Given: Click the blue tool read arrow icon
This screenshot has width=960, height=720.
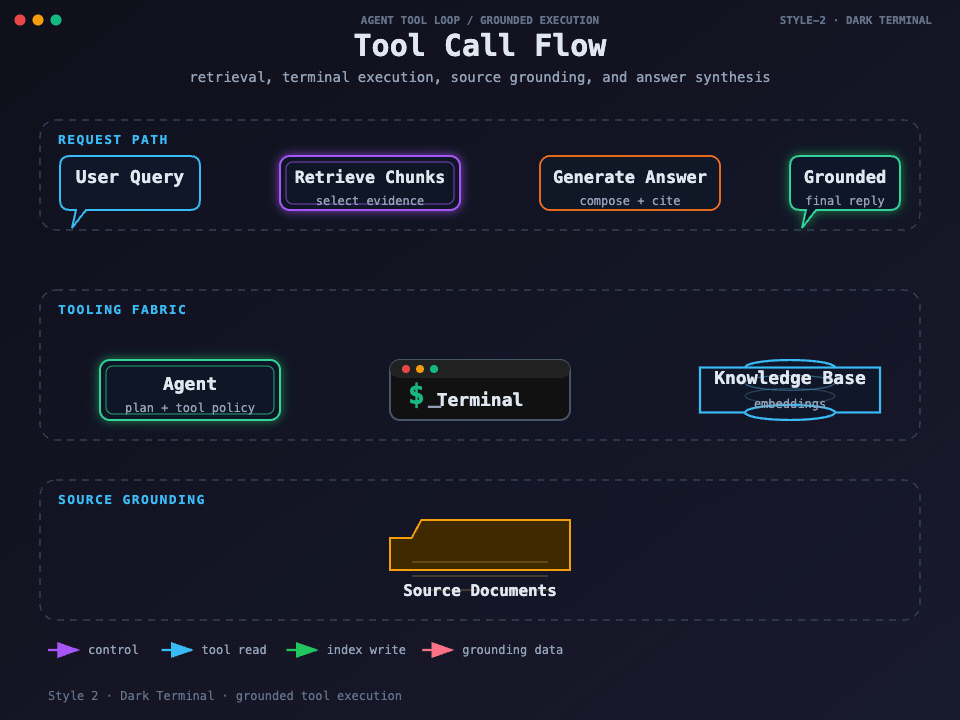Looking at the screenshot, I should tap(178, 650).
